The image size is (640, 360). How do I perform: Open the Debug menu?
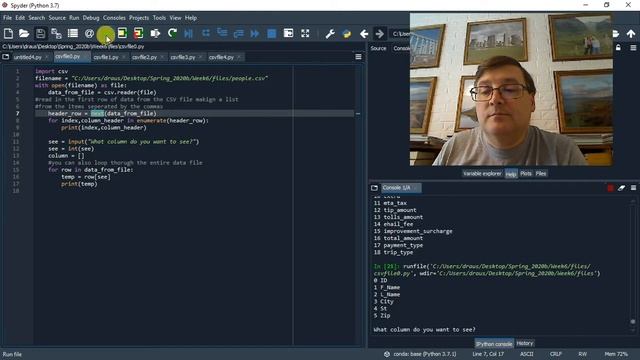91,18
